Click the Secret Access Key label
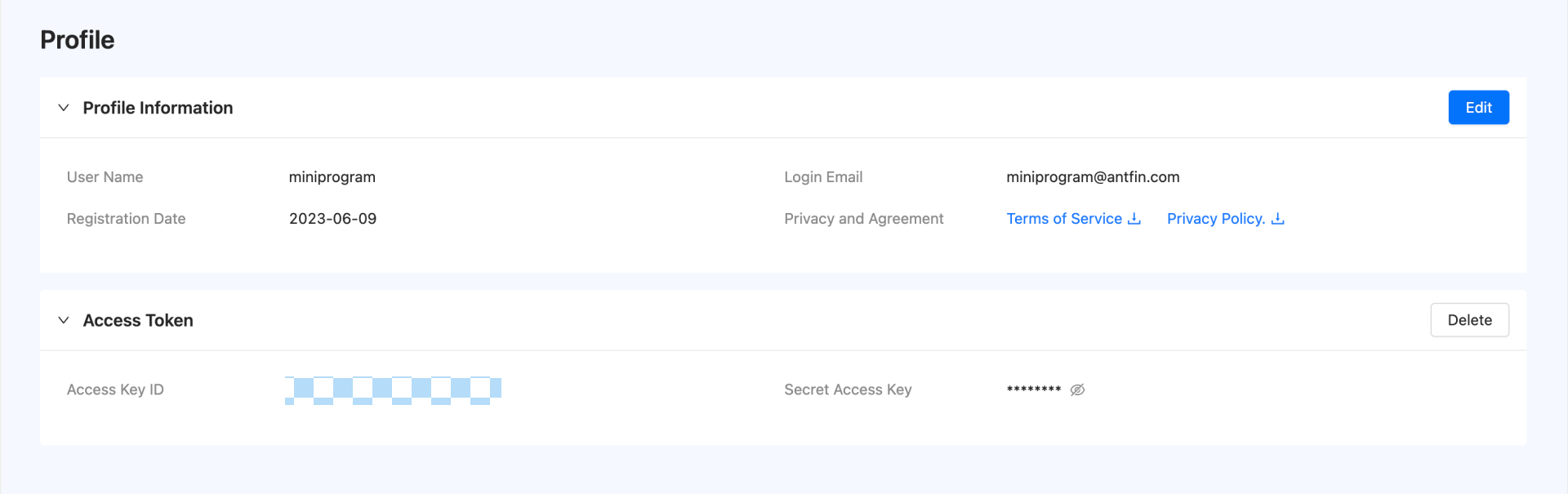1568x494 pixels. pyautogui.click(x=848, y=389)
